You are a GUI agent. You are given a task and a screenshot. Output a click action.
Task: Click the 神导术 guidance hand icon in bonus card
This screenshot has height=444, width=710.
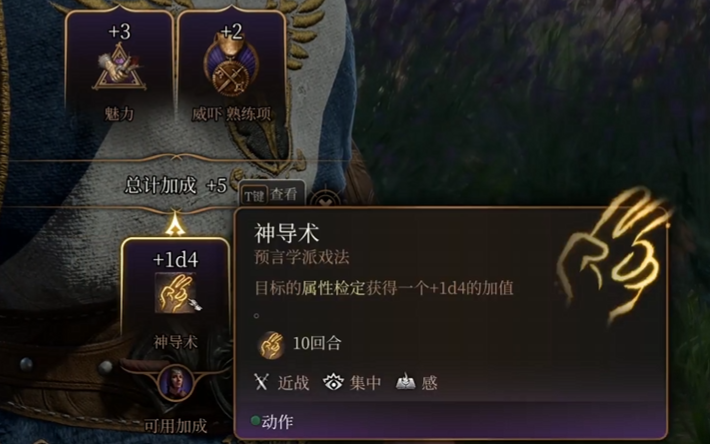click(176, 293)
